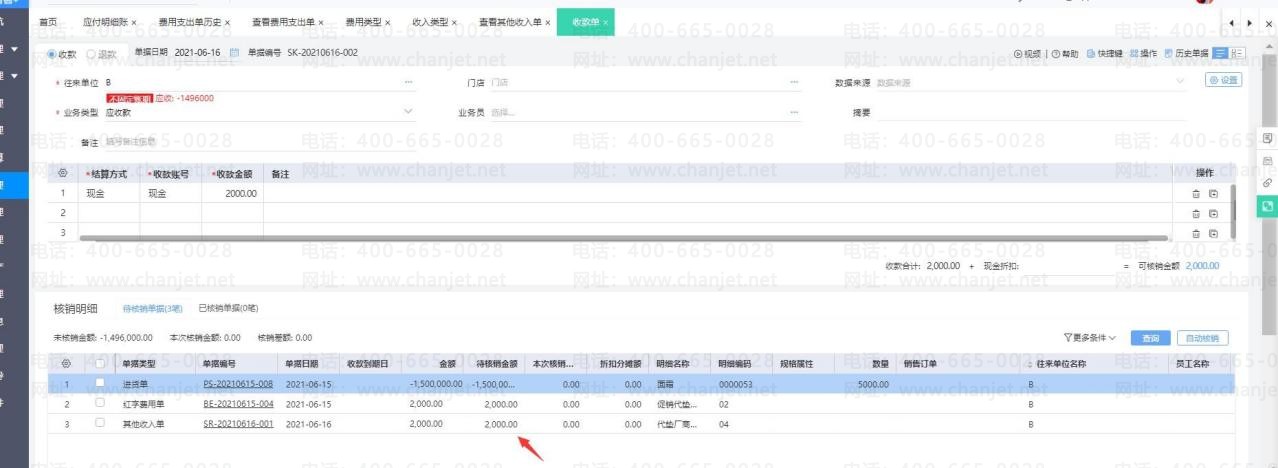Screen dimensions: 1278x468
Task: Switch to the 费用支出单历史 tab
Action: [x=190, y=22]
